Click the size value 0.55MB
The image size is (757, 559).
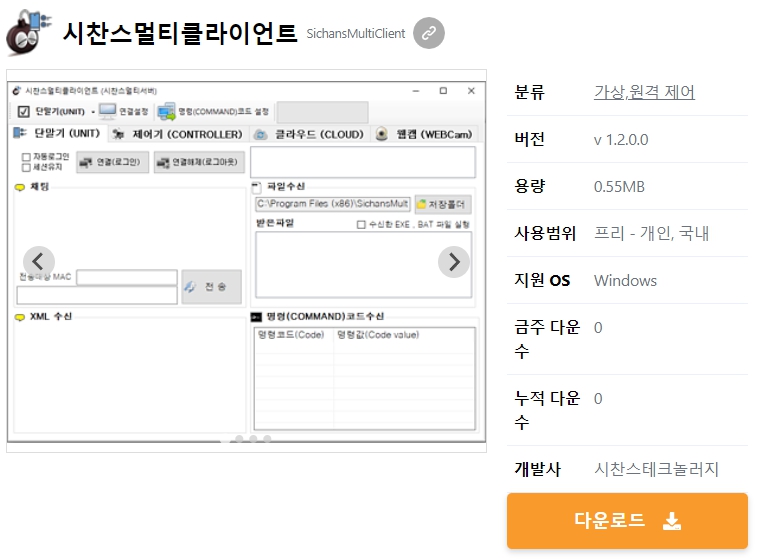619,186
